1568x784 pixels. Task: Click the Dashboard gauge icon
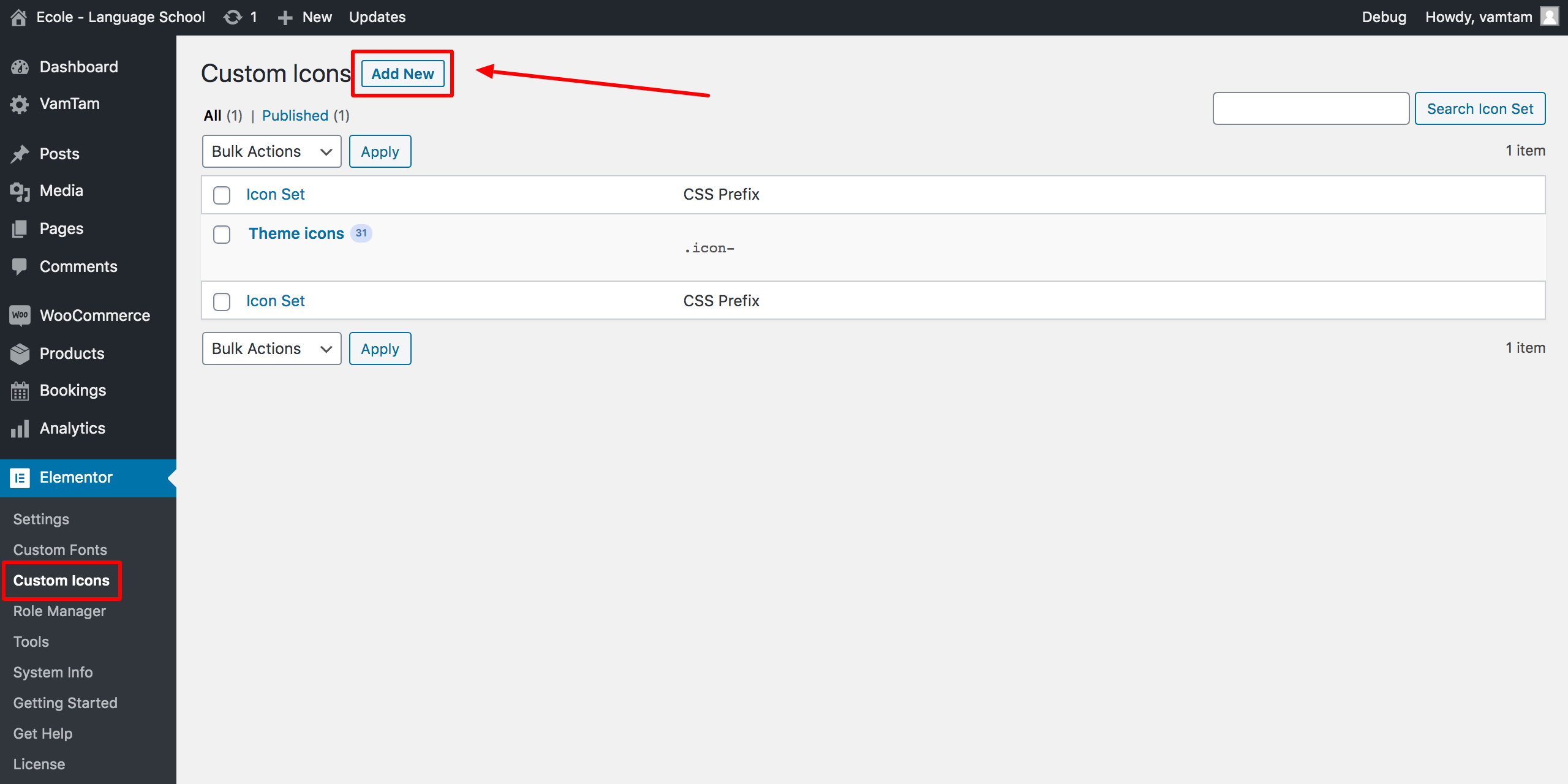pyautogui.click(x=20, y=67)
